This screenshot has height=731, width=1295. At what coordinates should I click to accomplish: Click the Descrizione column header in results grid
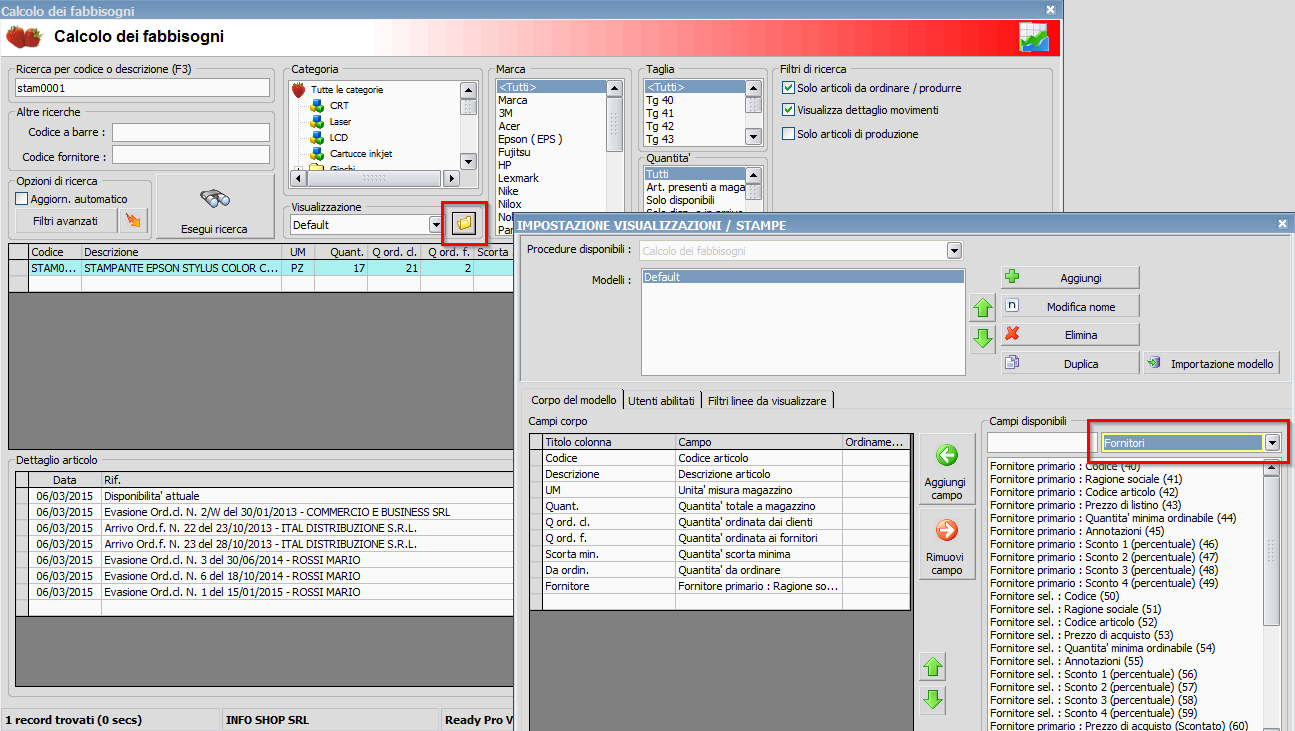[x=181, y=252]
